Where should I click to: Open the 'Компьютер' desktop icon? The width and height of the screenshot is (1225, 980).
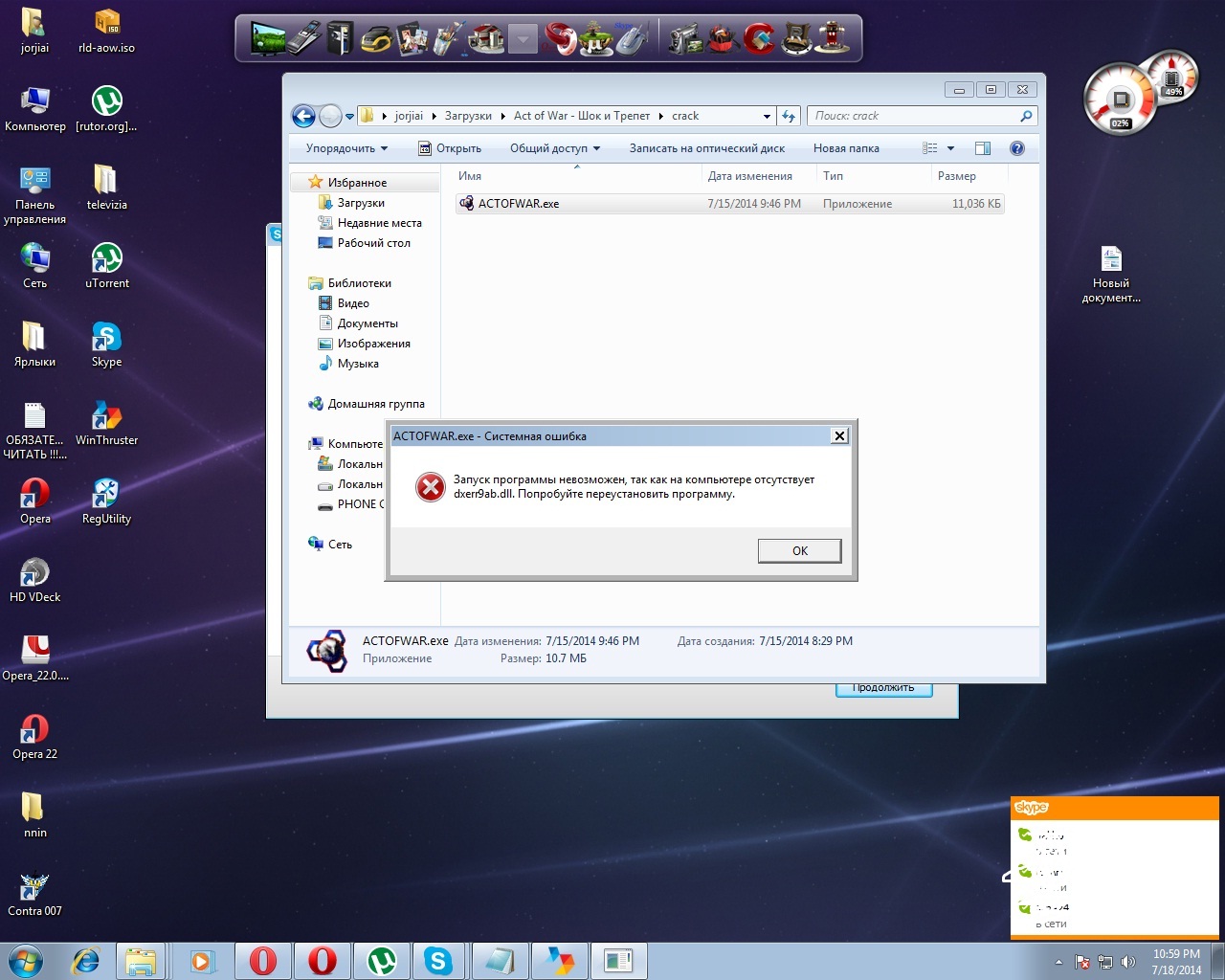pos(35,109)
